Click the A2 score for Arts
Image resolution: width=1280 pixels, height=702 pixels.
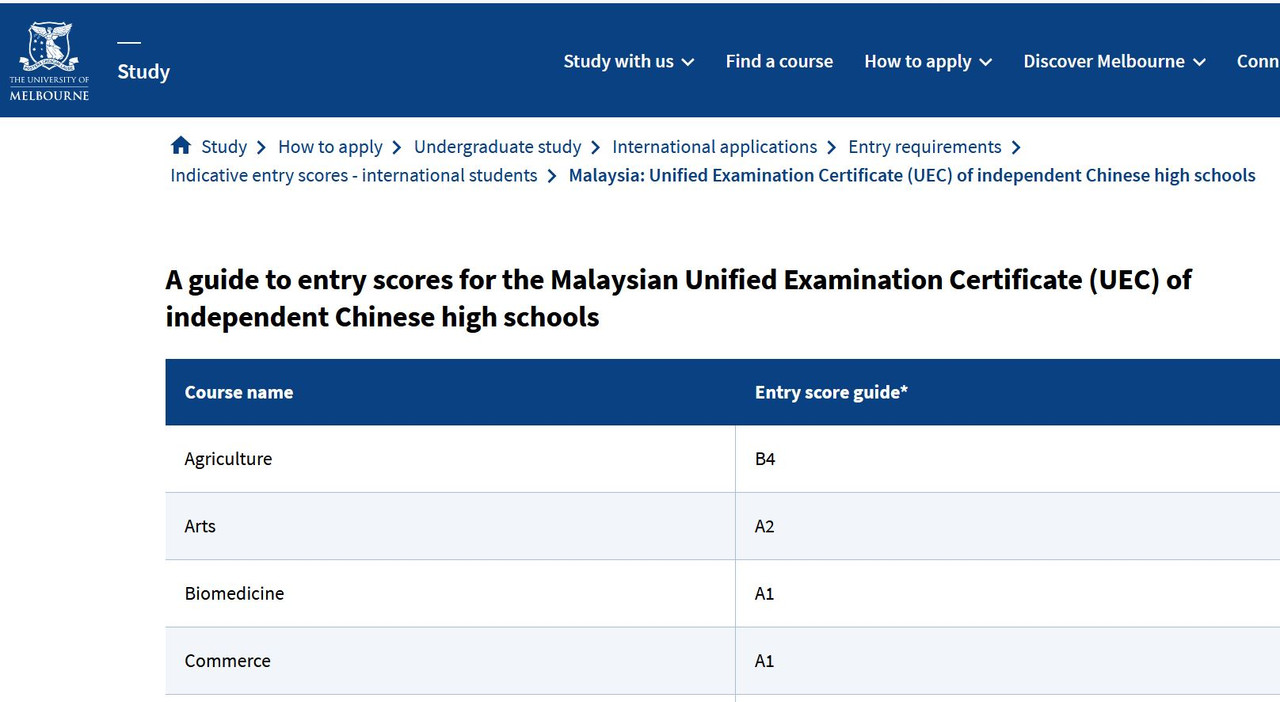(x=765, y=526)
